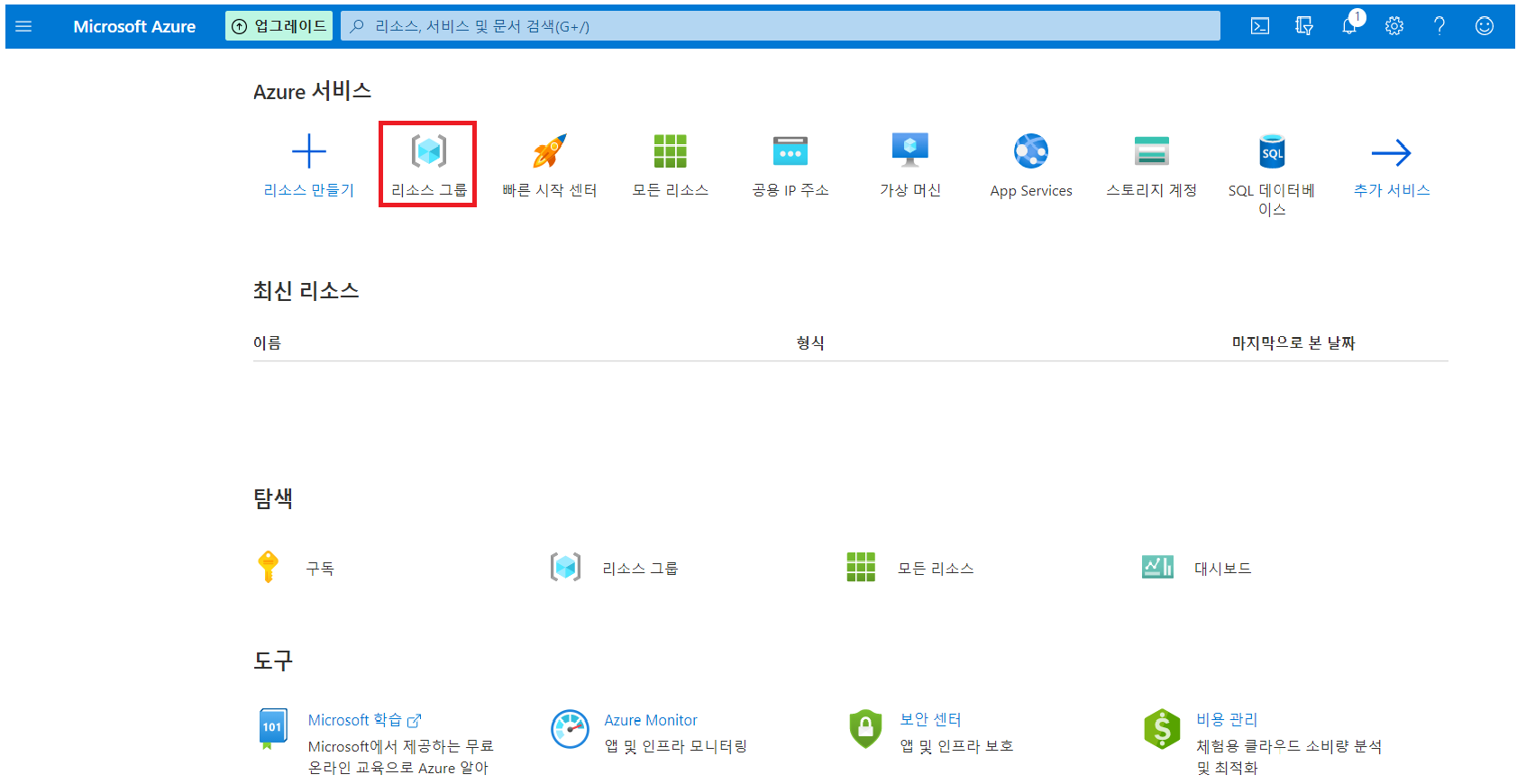1517x784 pixels.
Task: Open 스토리지 계정 service icon
Action: pos(1152,151)
